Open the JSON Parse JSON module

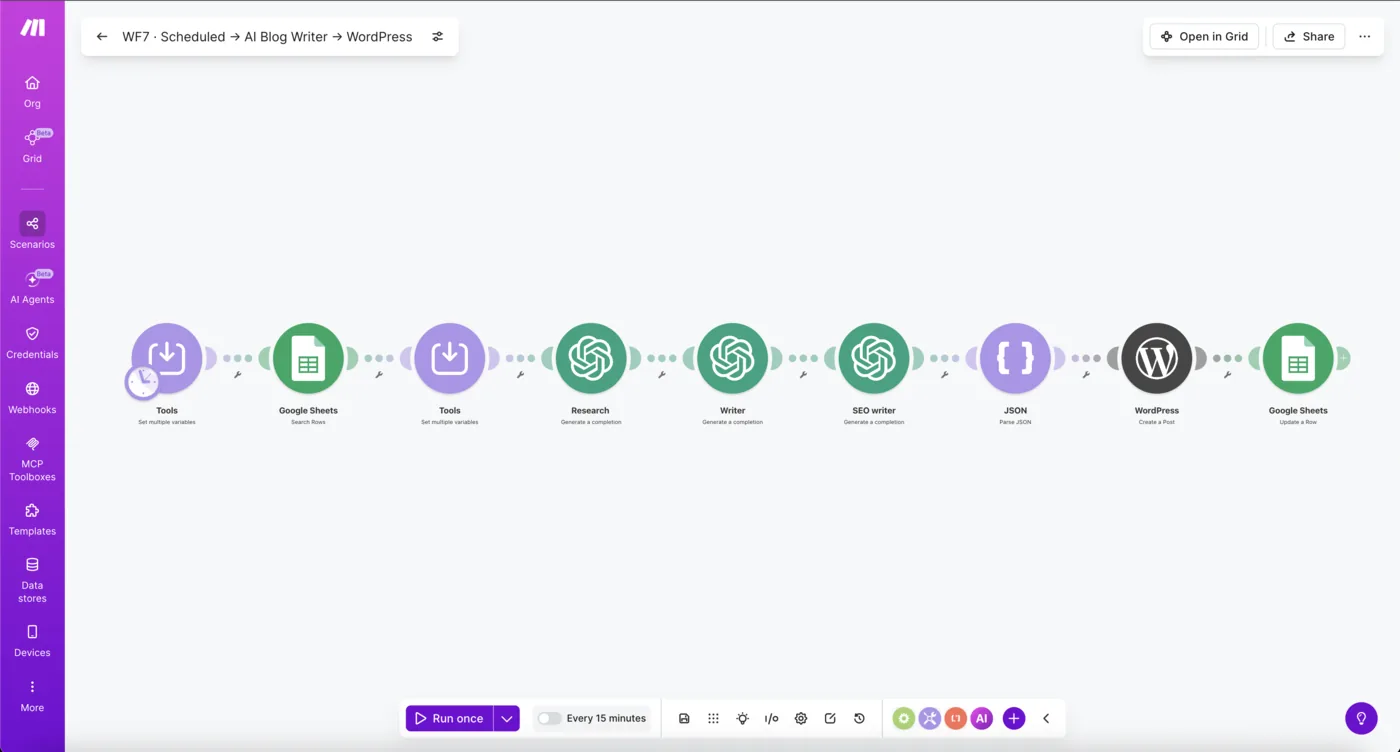coord(1015,358)
